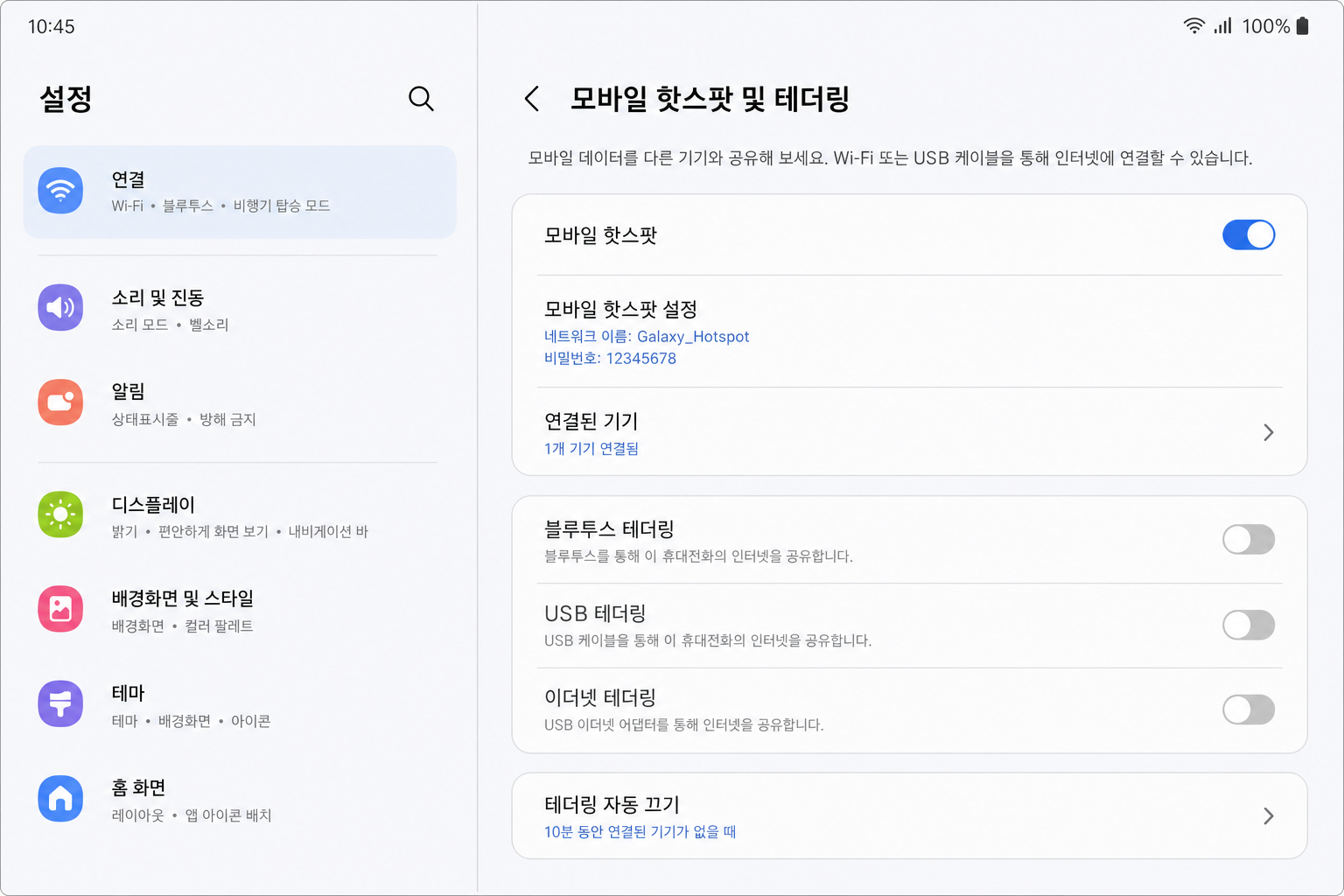
Task: Click the blue 홈 화면 house icon
Action: 60,798
